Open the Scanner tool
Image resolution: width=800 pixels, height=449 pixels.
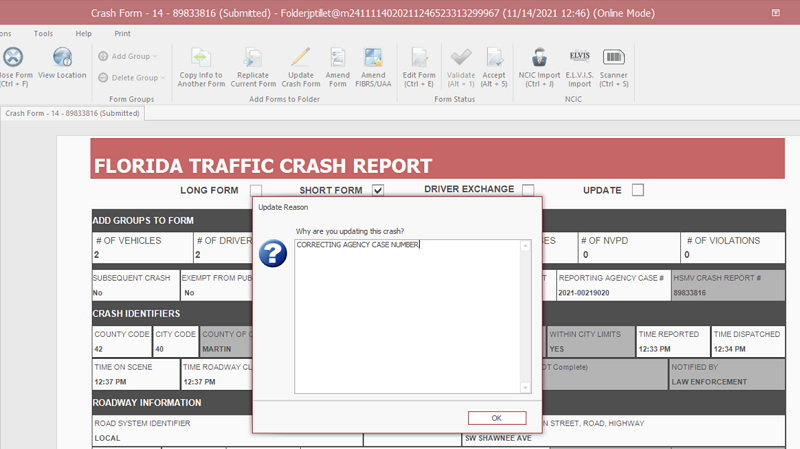(x=614, y=58)
